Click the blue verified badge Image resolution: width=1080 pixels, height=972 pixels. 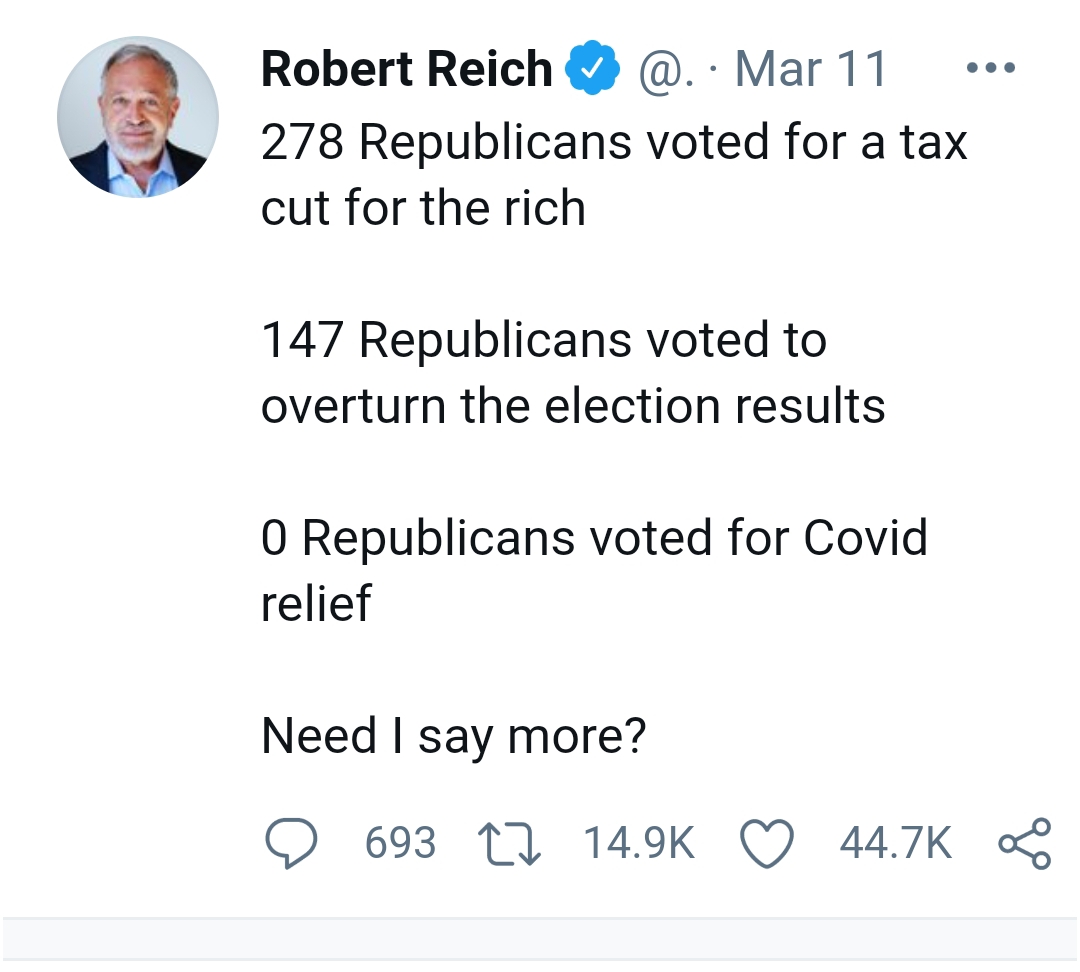[x=589, y=71]
